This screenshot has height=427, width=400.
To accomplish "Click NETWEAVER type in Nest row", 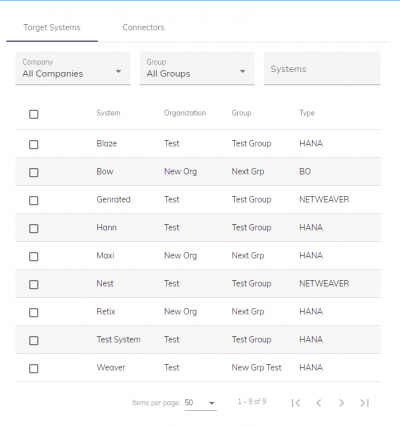I will [x=324, y=283].
